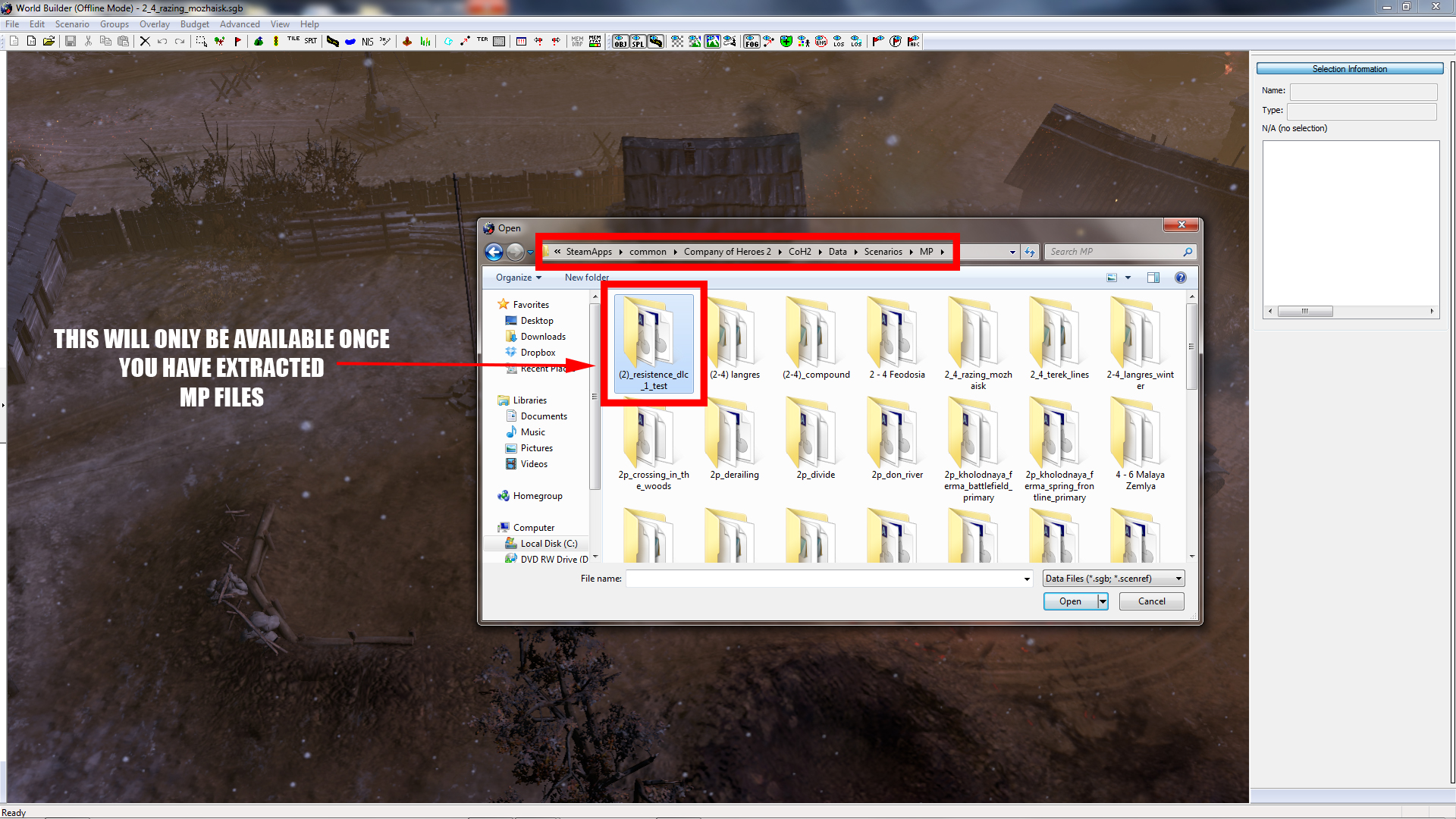The width and height of the screenshot is (1456, 819).
Task: Expand the chevron after SteamApps breadcrumb
Action: 620,252
